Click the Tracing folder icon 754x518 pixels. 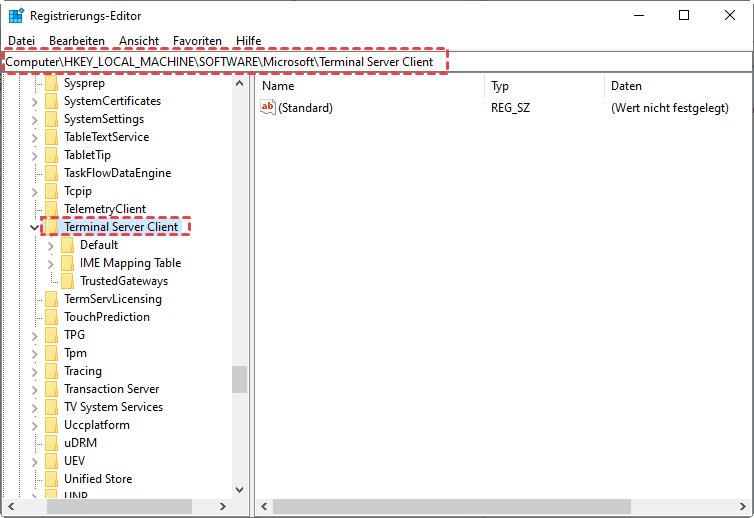51,371
